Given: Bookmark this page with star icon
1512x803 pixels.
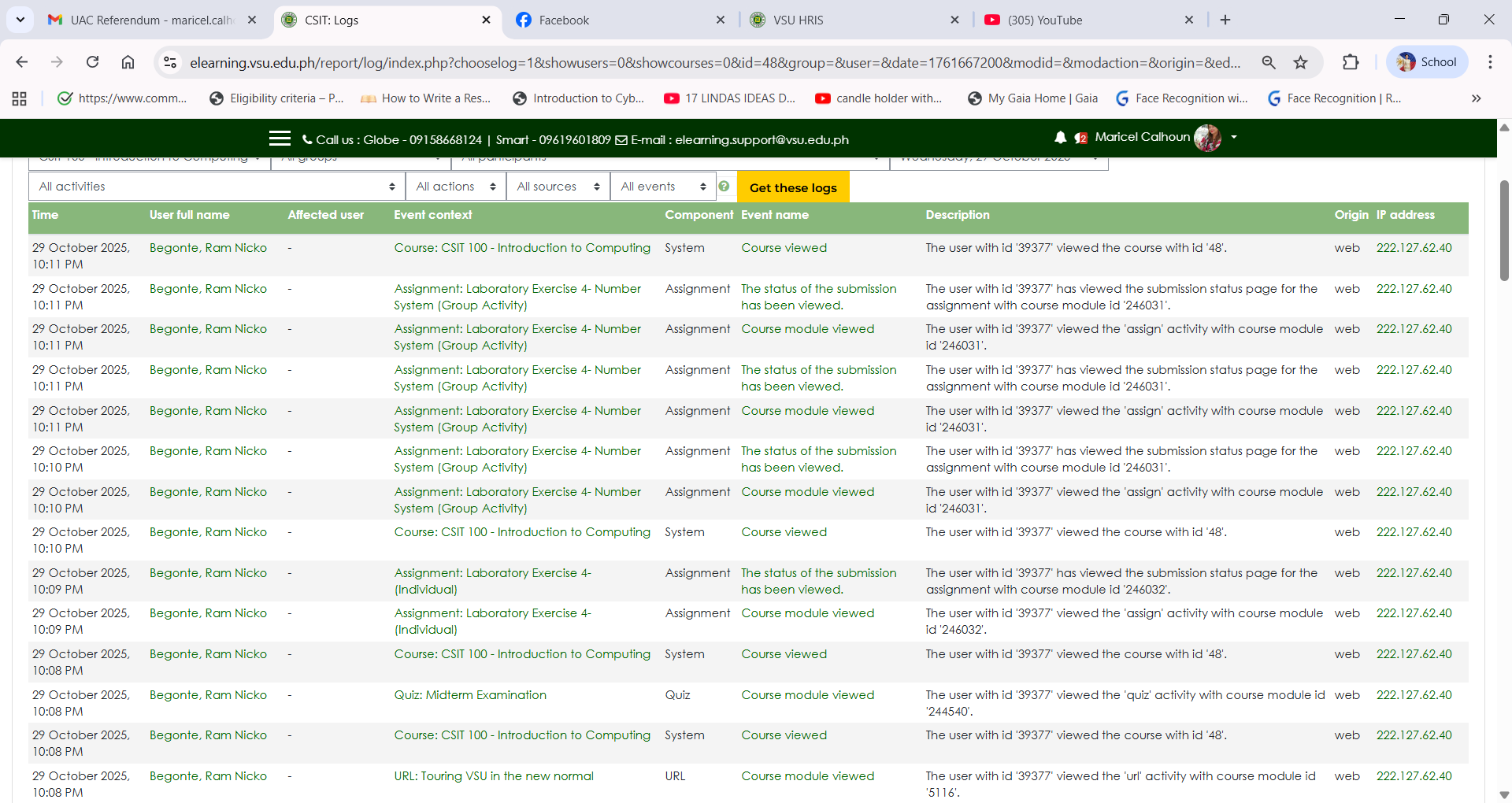Looking at the screenshot, I should (x=1300, y=62).
